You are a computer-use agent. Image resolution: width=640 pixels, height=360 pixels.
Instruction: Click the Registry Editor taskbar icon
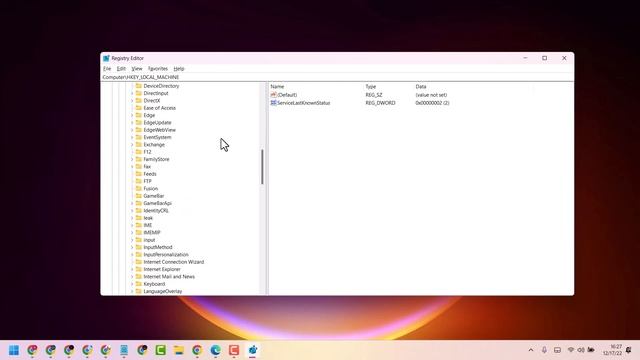253,350
